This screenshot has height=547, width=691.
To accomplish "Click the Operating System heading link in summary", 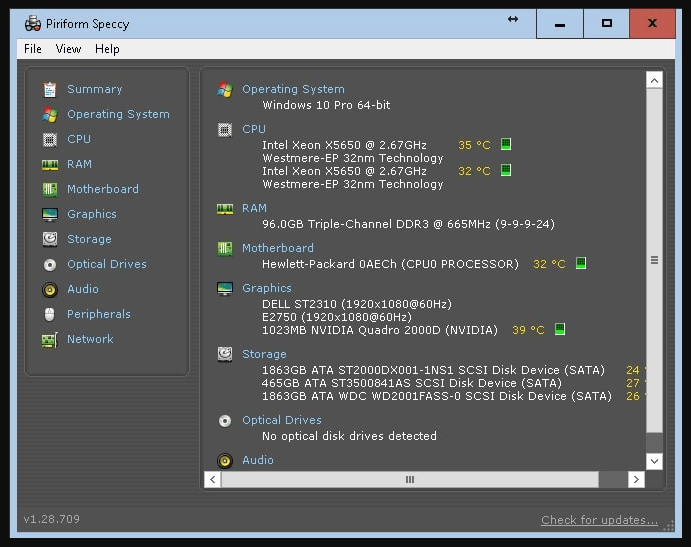I will click(293, 89).
